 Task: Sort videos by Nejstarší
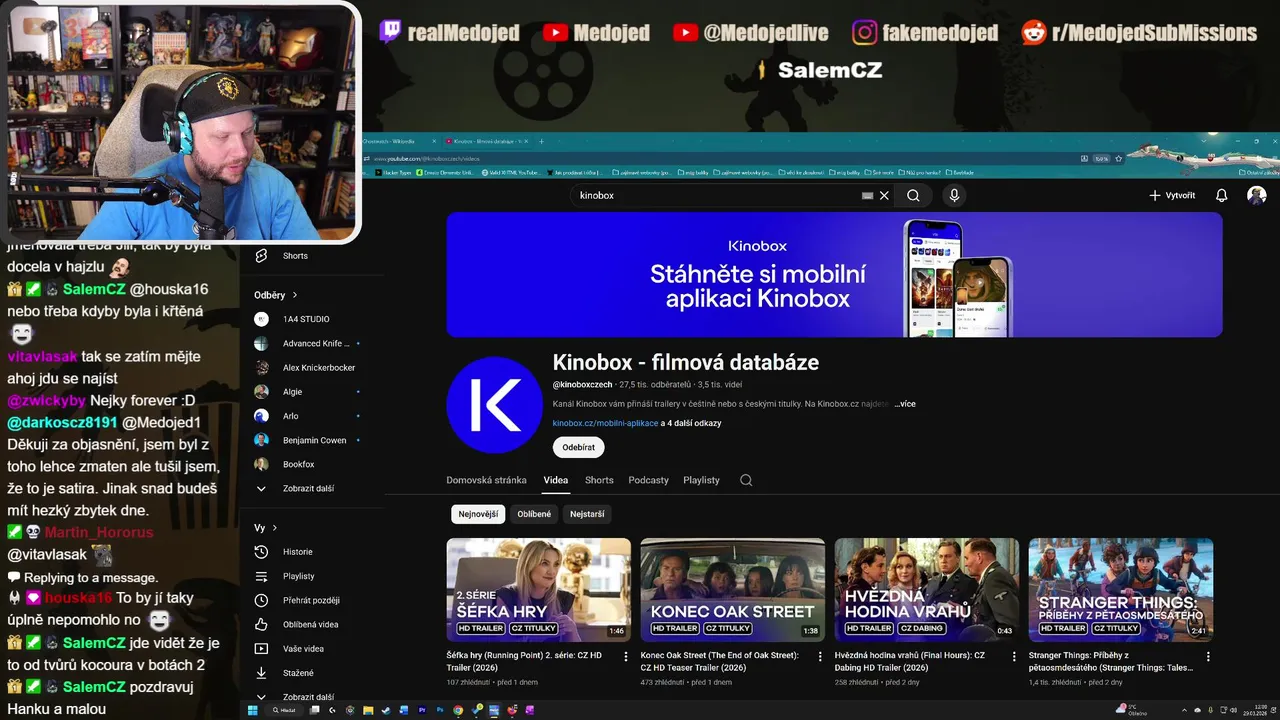point(587,514)
